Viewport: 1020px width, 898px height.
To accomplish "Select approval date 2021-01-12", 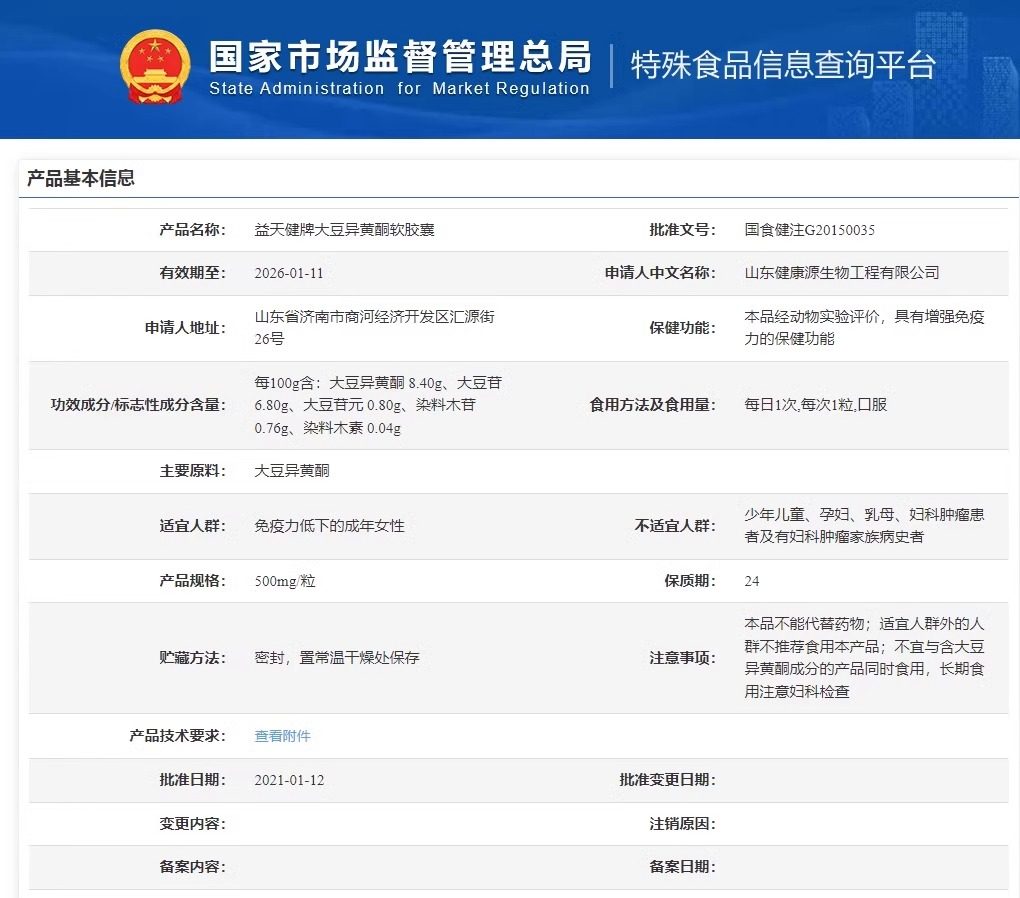I will point(289,780).
